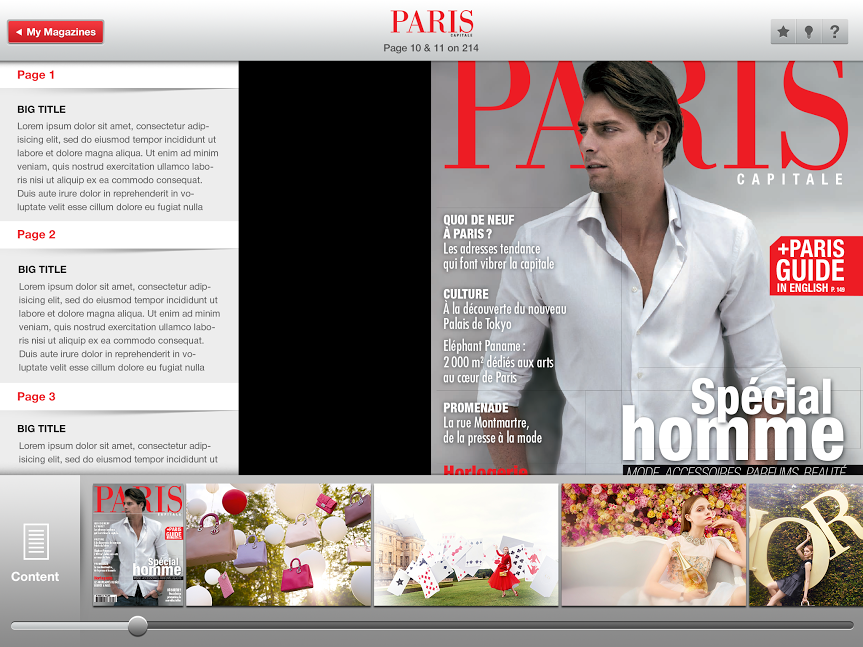Open help with the question mark icon
The width and height of the screenshot is (863, 647).
coord(834,32)
